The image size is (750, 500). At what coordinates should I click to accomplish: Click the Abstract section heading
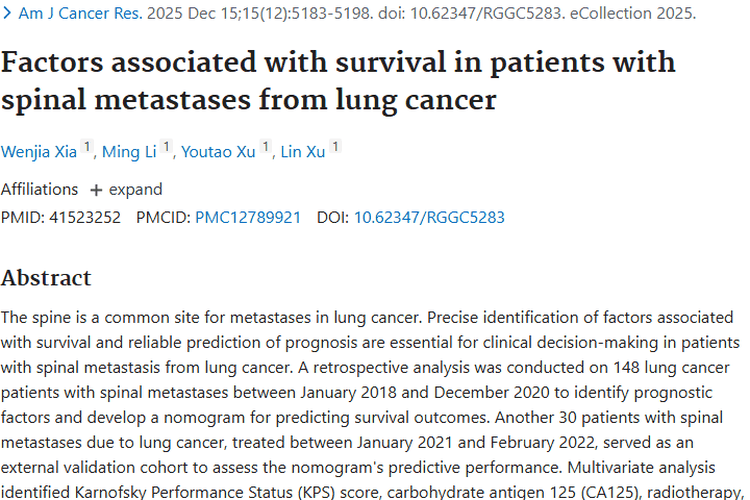tap(46, 278)
